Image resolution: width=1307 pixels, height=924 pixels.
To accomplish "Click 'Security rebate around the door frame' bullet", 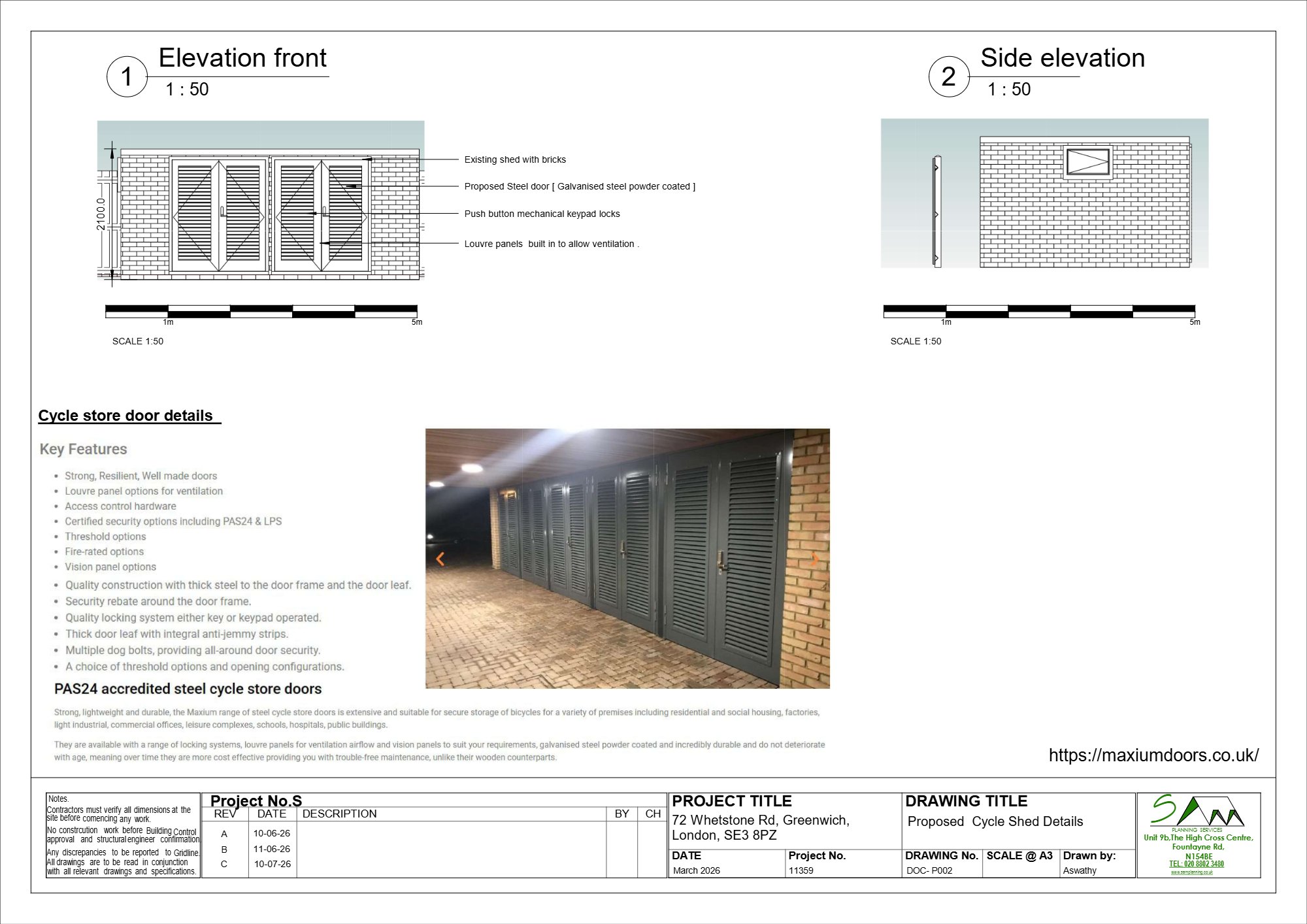I will tap(158, 601).
